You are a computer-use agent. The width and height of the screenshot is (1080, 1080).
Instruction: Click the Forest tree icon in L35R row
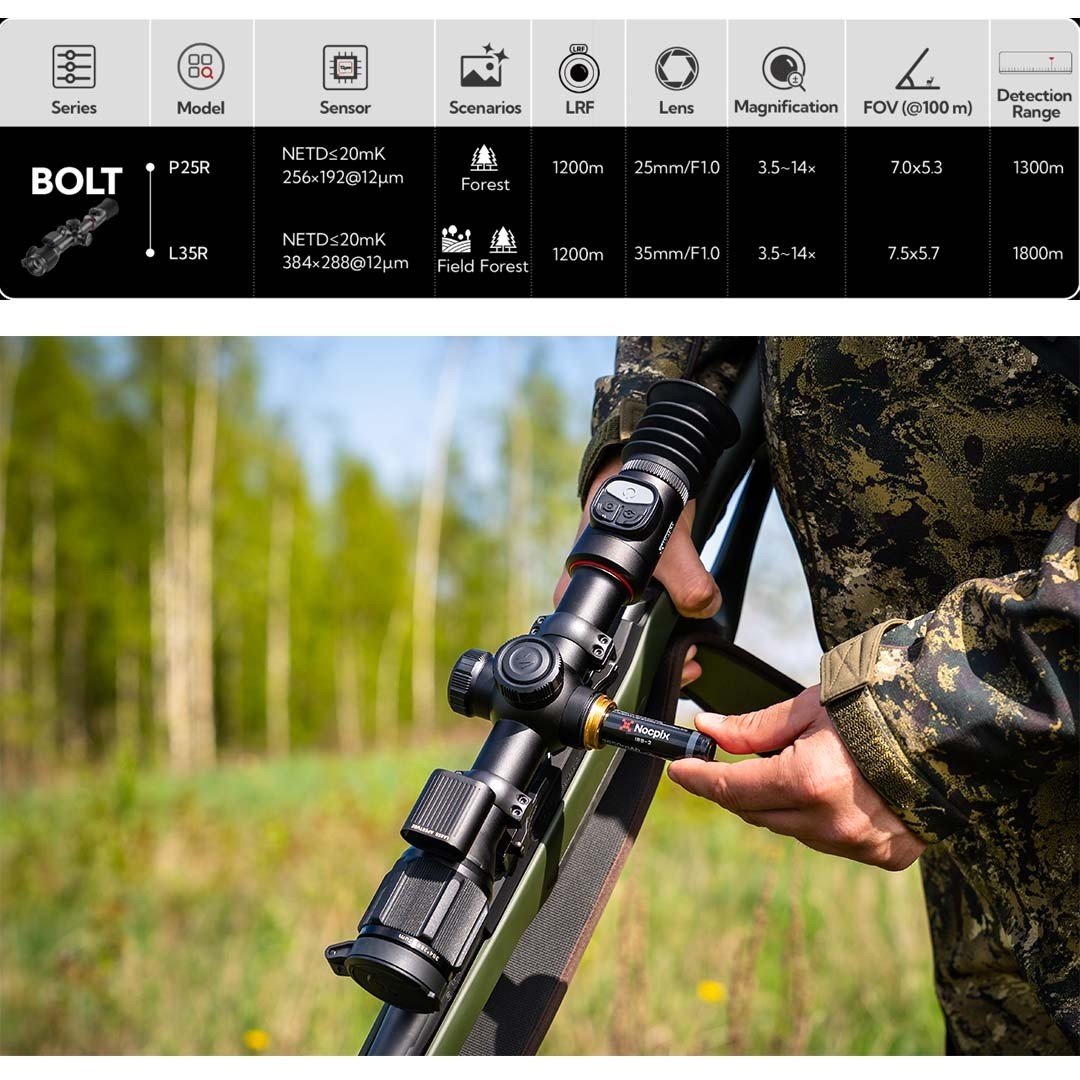click(x=503, y=240)
